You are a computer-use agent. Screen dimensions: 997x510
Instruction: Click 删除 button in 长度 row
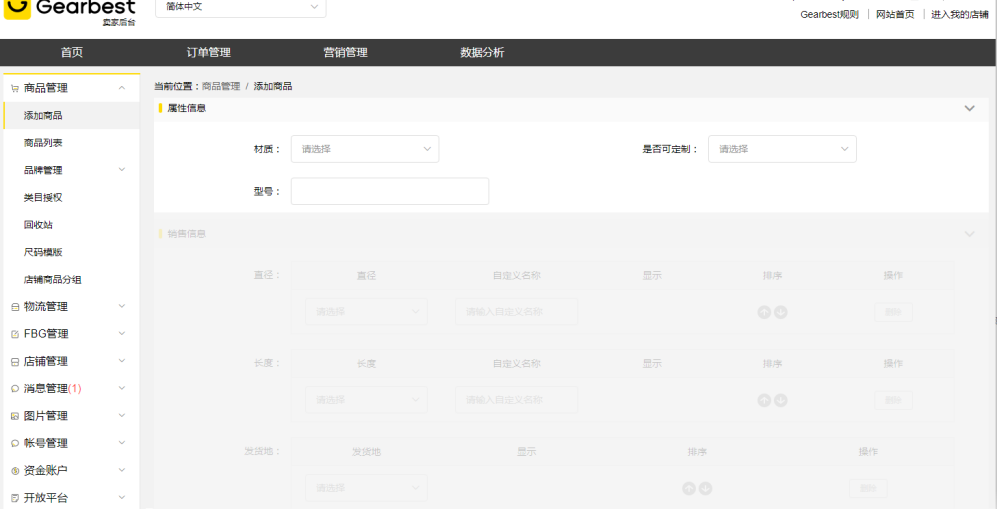coord(893,400)
